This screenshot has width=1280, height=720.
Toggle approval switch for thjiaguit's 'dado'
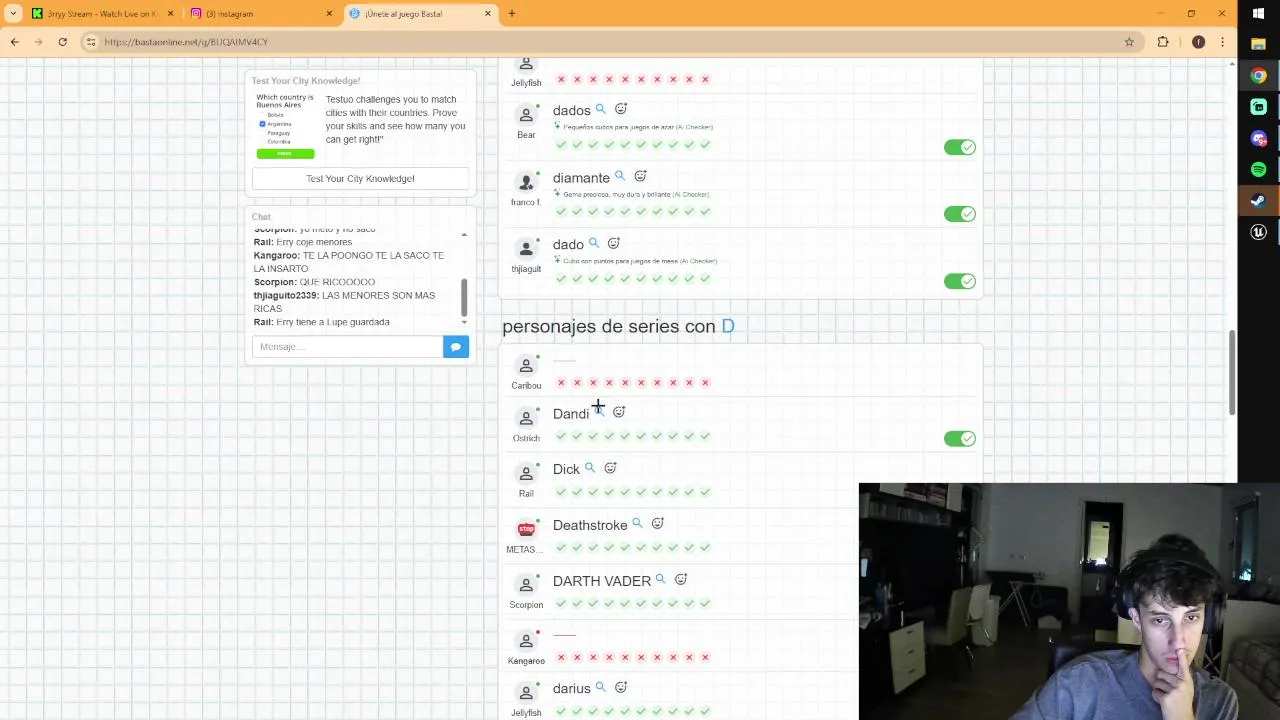[960, 281]
